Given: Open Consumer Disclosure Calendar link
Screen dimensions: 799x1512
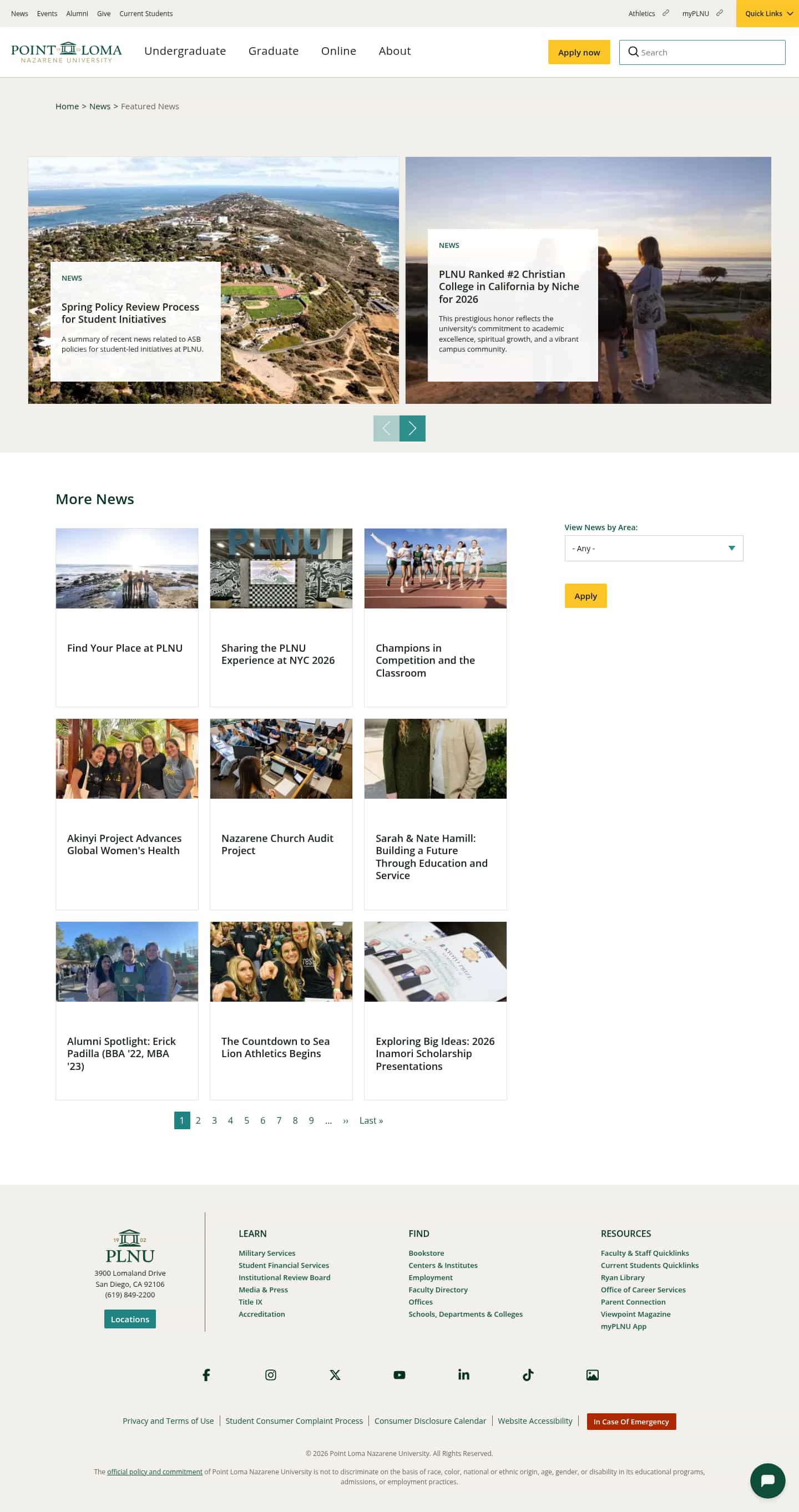Looking at the screenshot, I should 429,1421.
